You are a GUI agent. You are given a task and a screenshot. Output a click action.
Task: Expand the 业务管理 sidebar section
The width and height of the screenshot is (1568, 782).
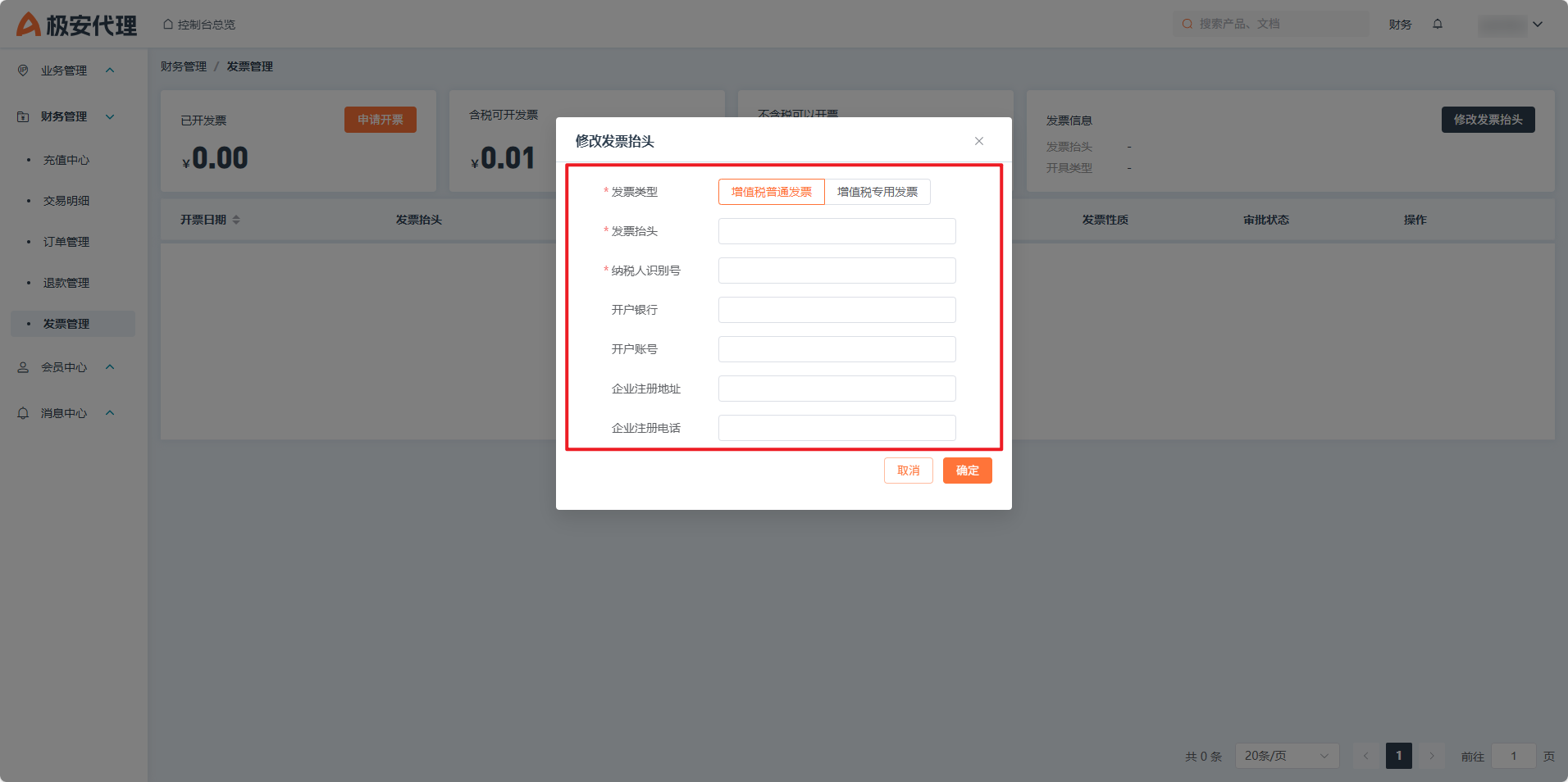(x=110, y=70)
